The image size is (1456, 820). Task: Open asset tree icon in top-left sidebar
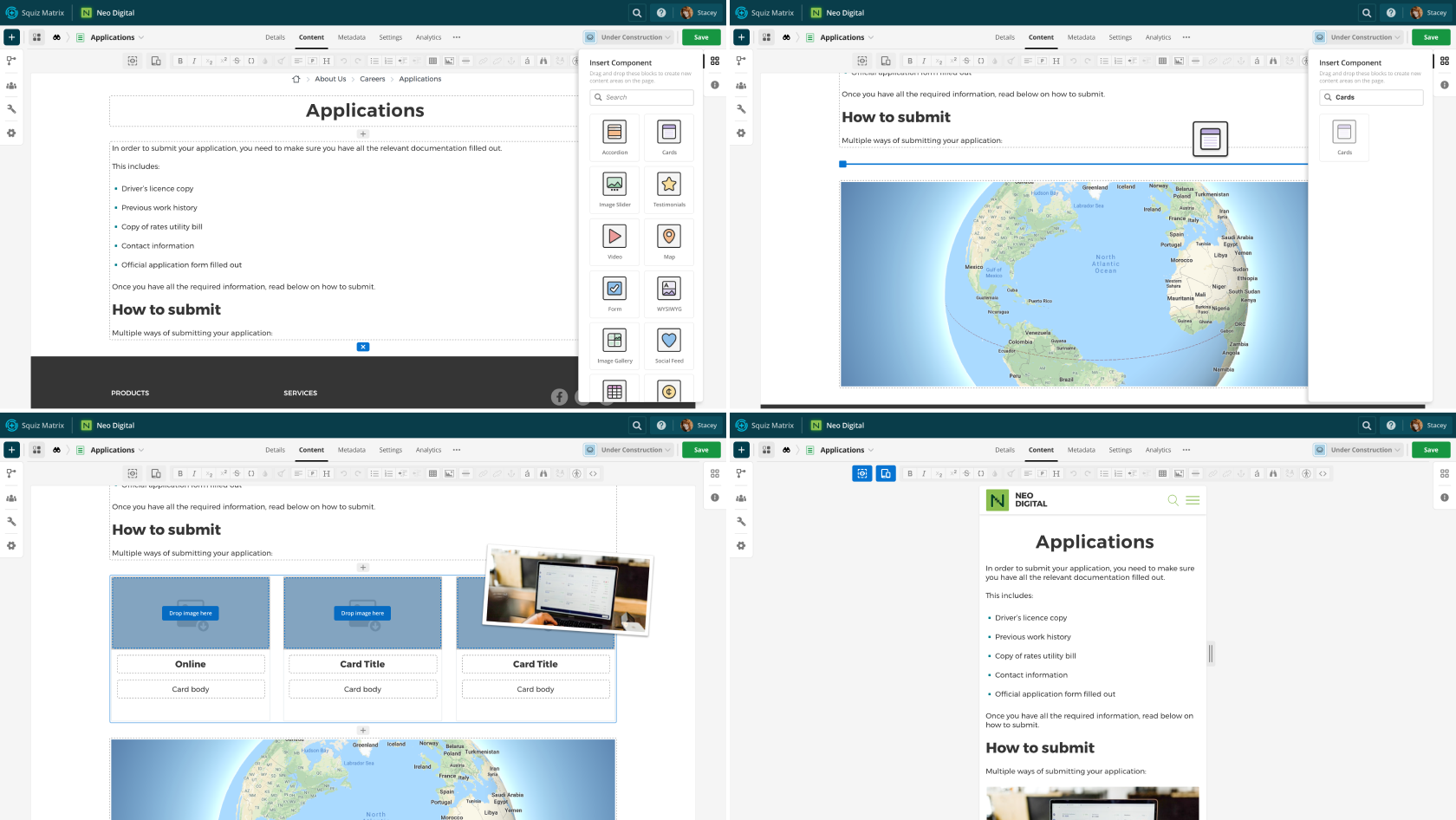coord(11,61)
